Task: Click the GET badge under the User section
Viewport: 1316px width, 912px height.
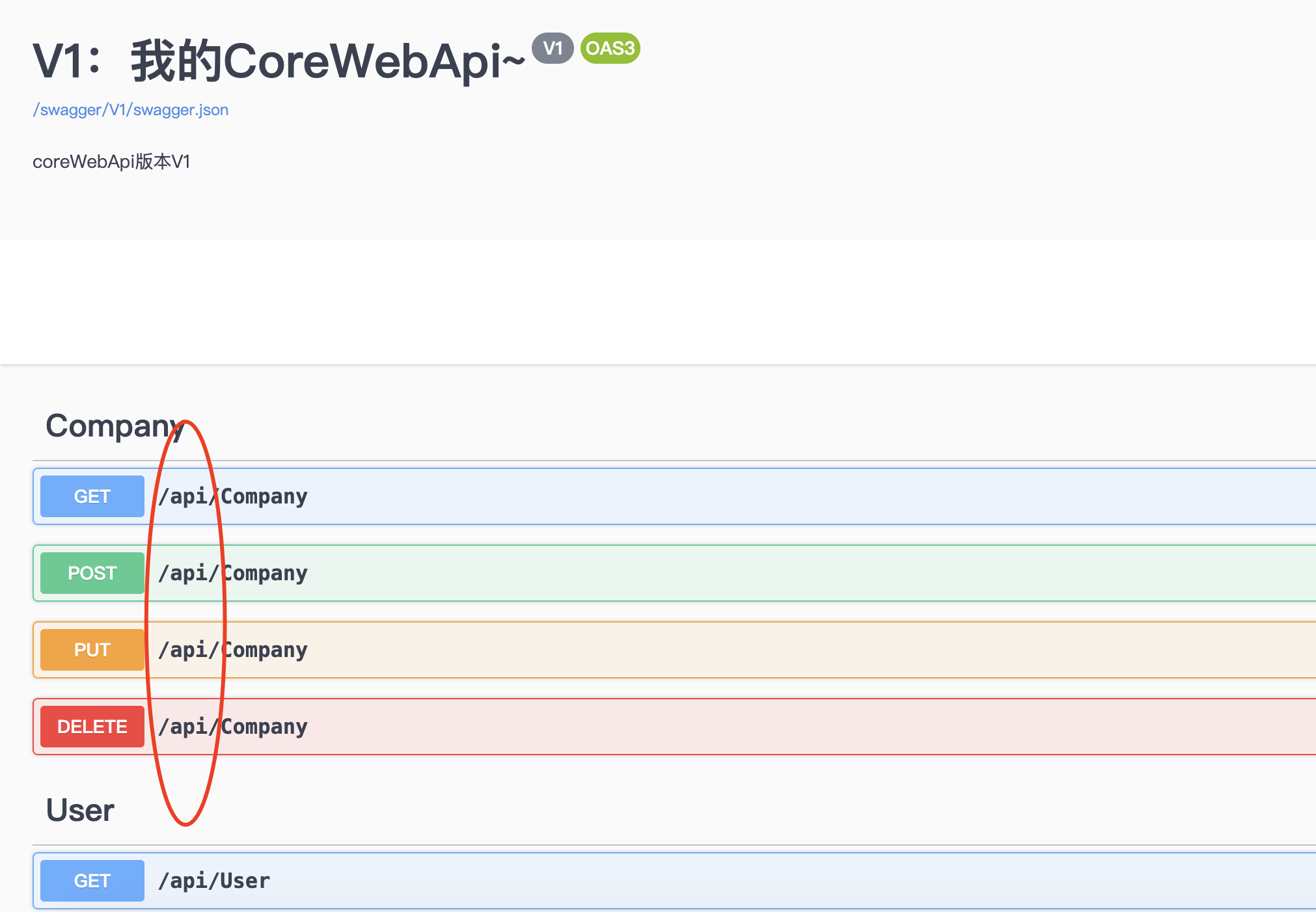Action: pos(92,880)
